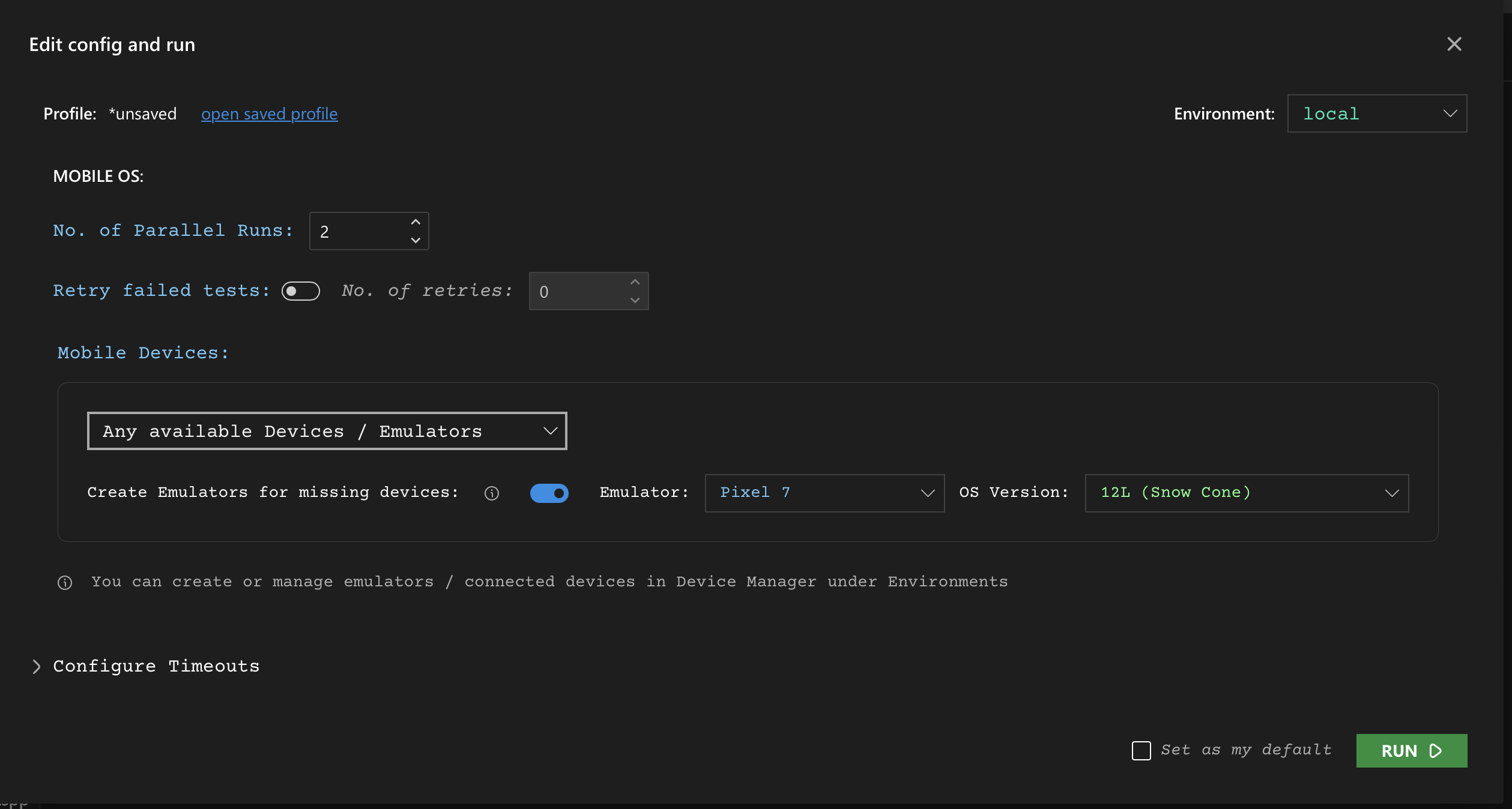The height and width of the screenshot is (809, 1512).
Task: Open Any available Devices / Emulators dropdown
Action: click(327, 431)
